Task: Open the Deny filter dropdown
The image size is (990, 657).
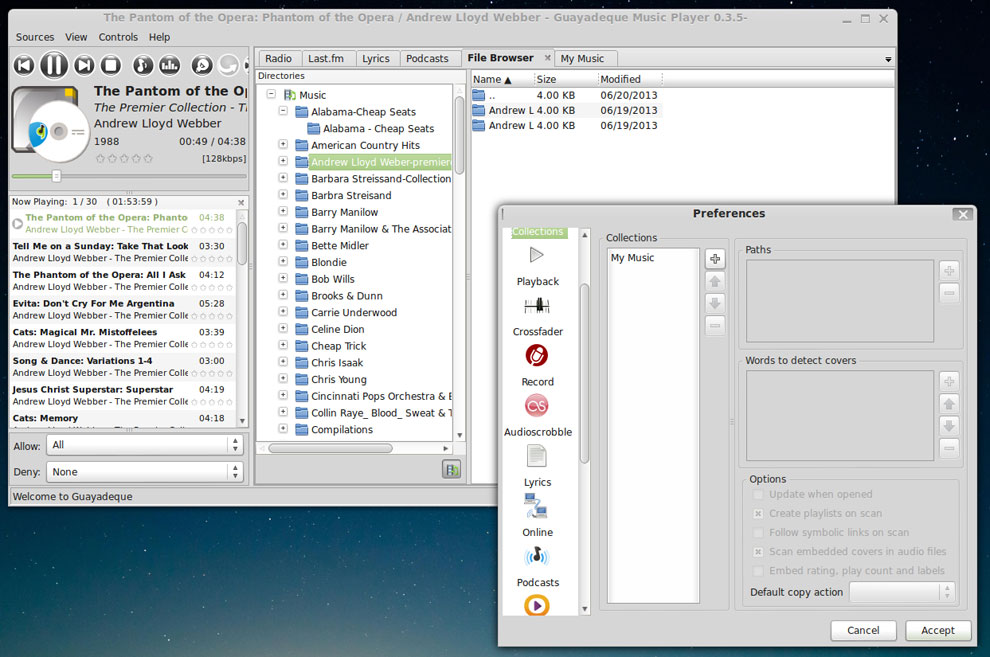Action: tap(145, 471)
